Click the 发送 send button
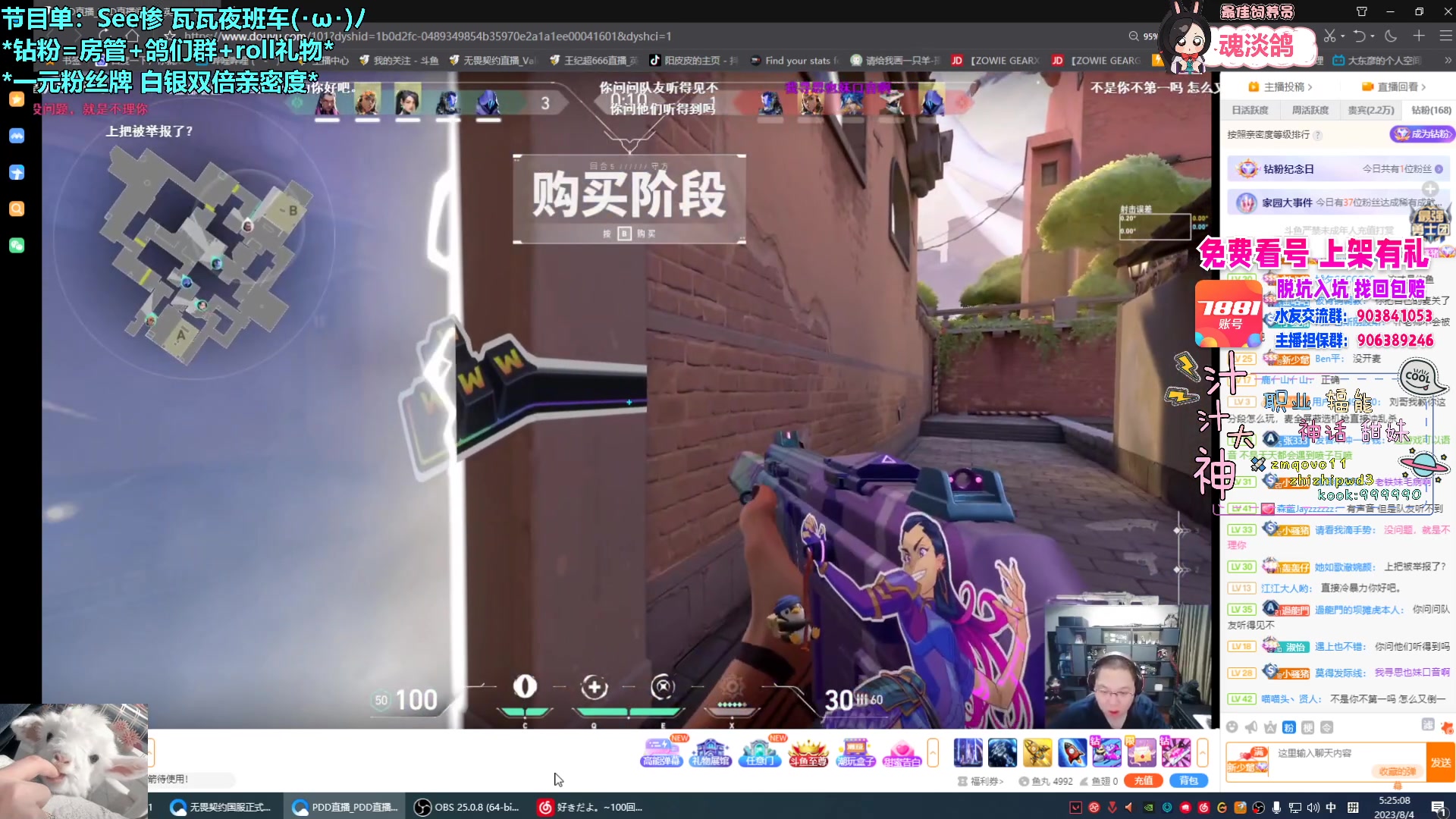This screenshot has height=819, width=1456. (1441, 762)
